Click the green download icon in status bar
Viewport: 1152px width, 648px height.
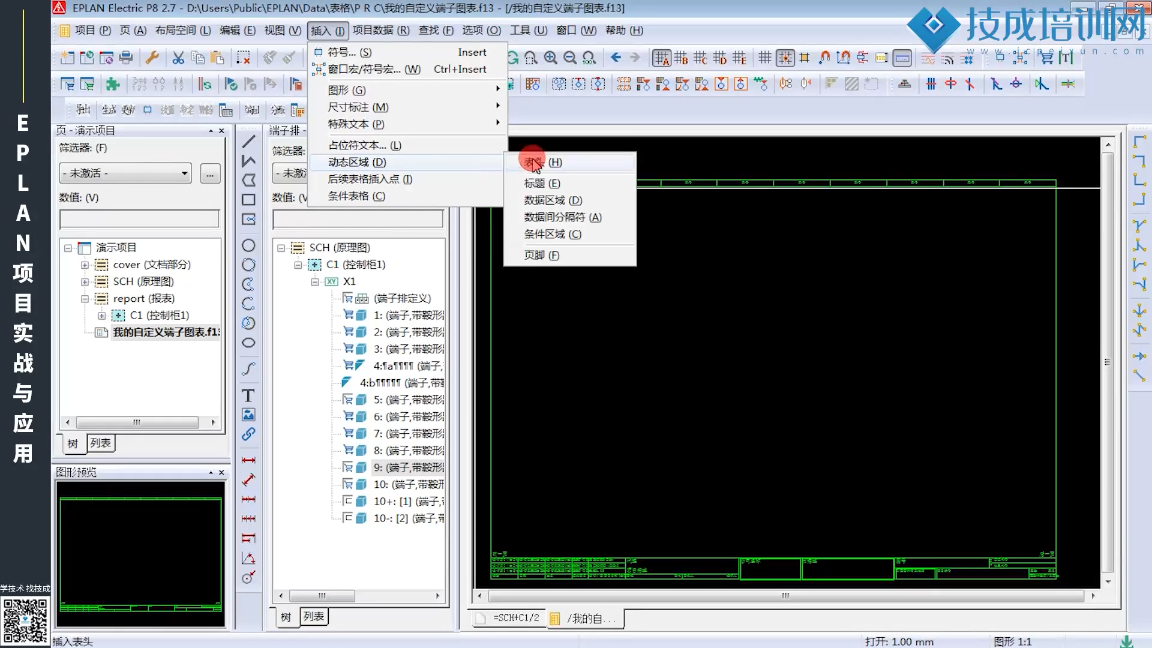pos(1126,641)
